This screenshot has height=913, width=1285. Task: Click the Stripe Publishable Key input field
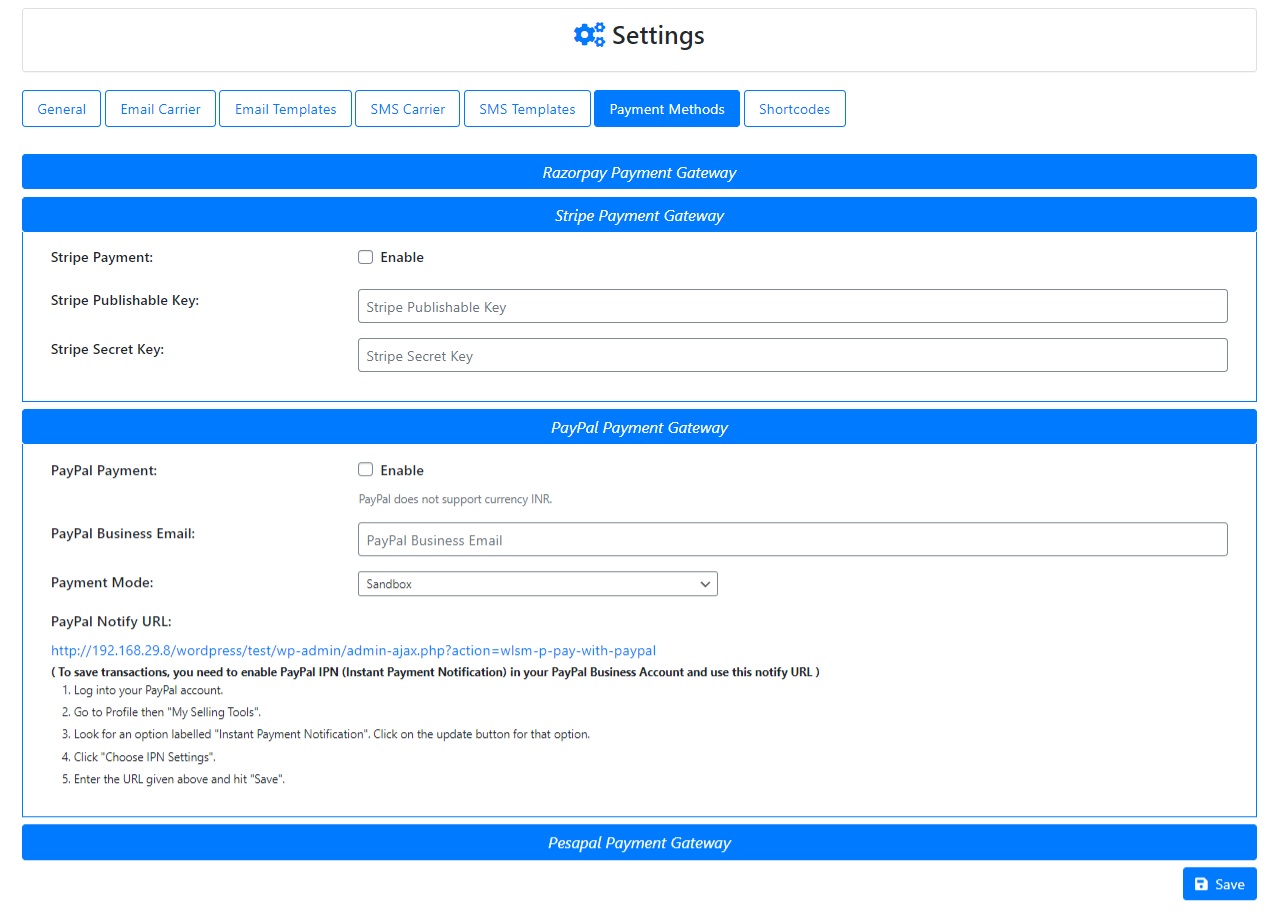click(x=793, y=306)
